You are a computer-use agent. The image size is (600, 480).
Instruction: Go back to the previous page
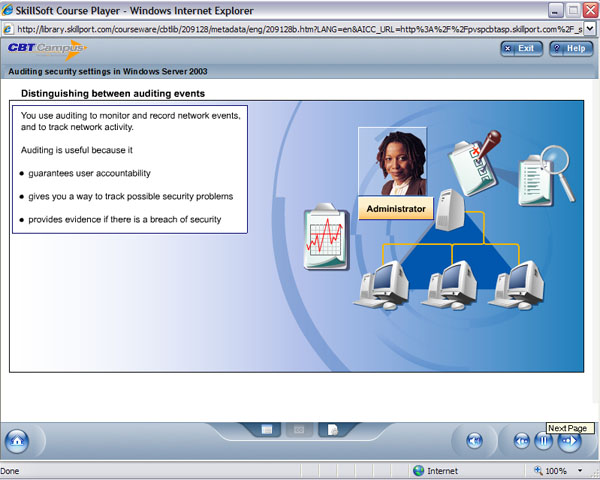(521, 441)
